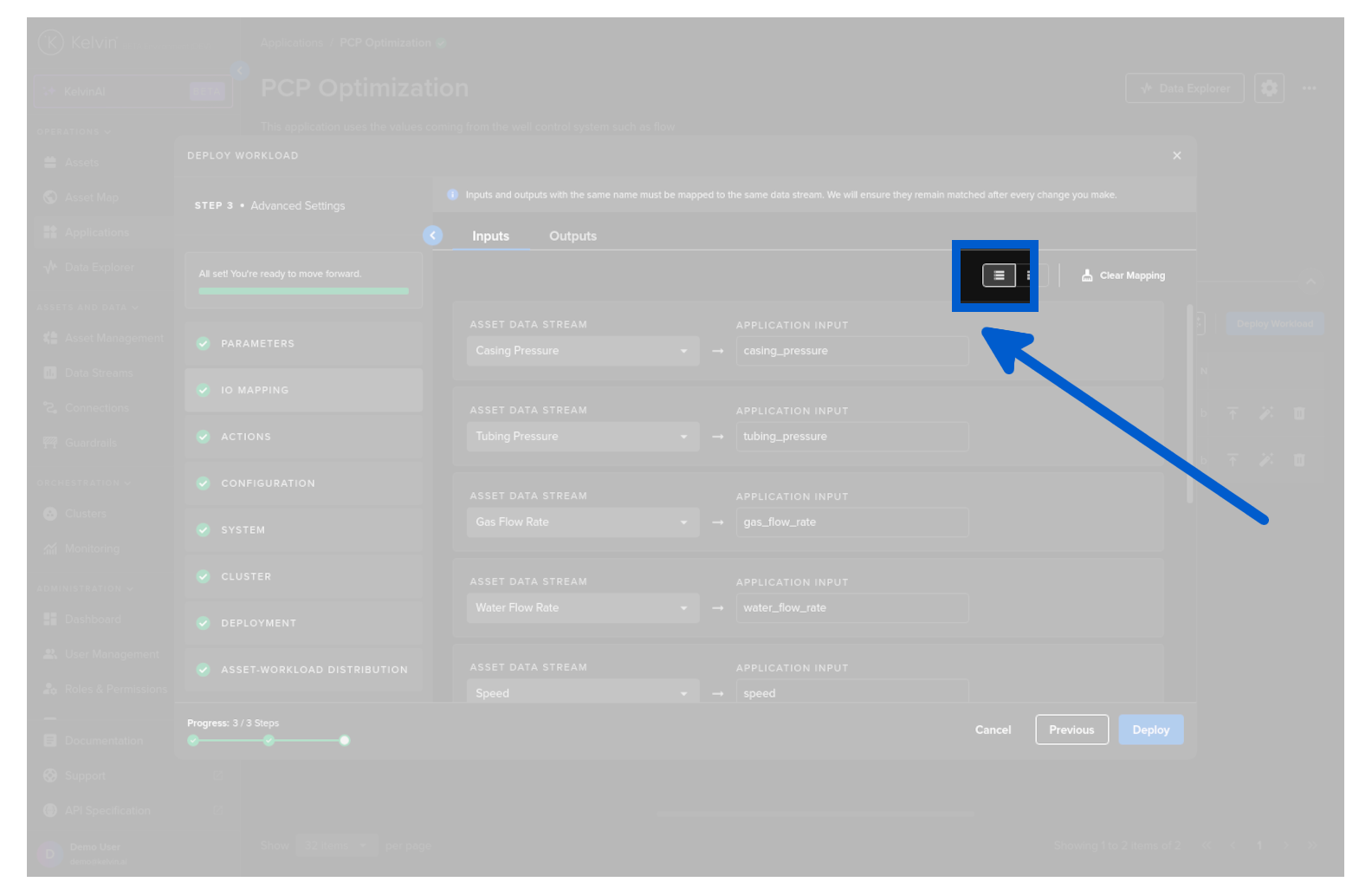
Task: Click the Clear Mapping broom icon
Action: click(1086, 276)
